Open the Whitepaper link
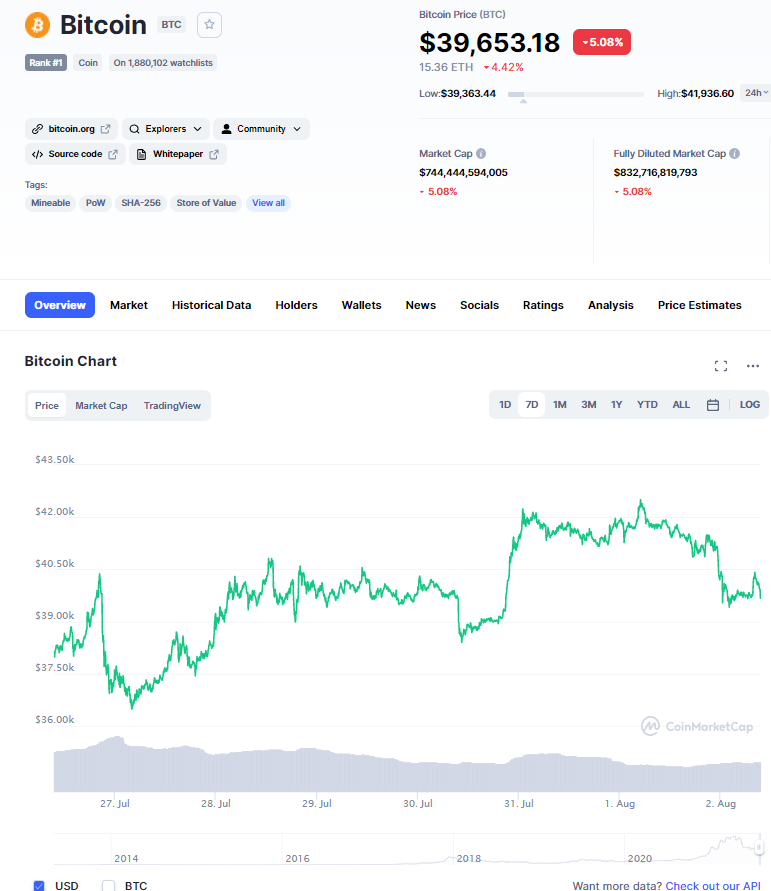The height and width of the screenshot is (891, 771). pyautogui.click(x=178, y=154)
